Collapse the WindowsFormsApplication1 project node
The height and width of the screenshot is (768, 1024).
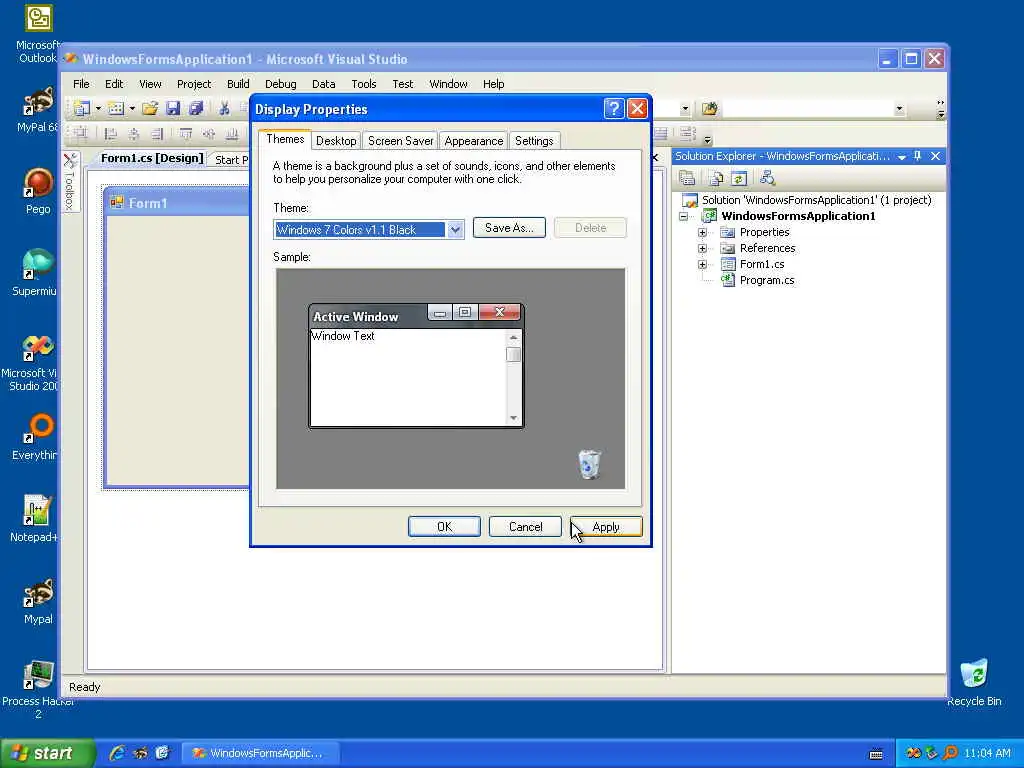tap(683, 216)
